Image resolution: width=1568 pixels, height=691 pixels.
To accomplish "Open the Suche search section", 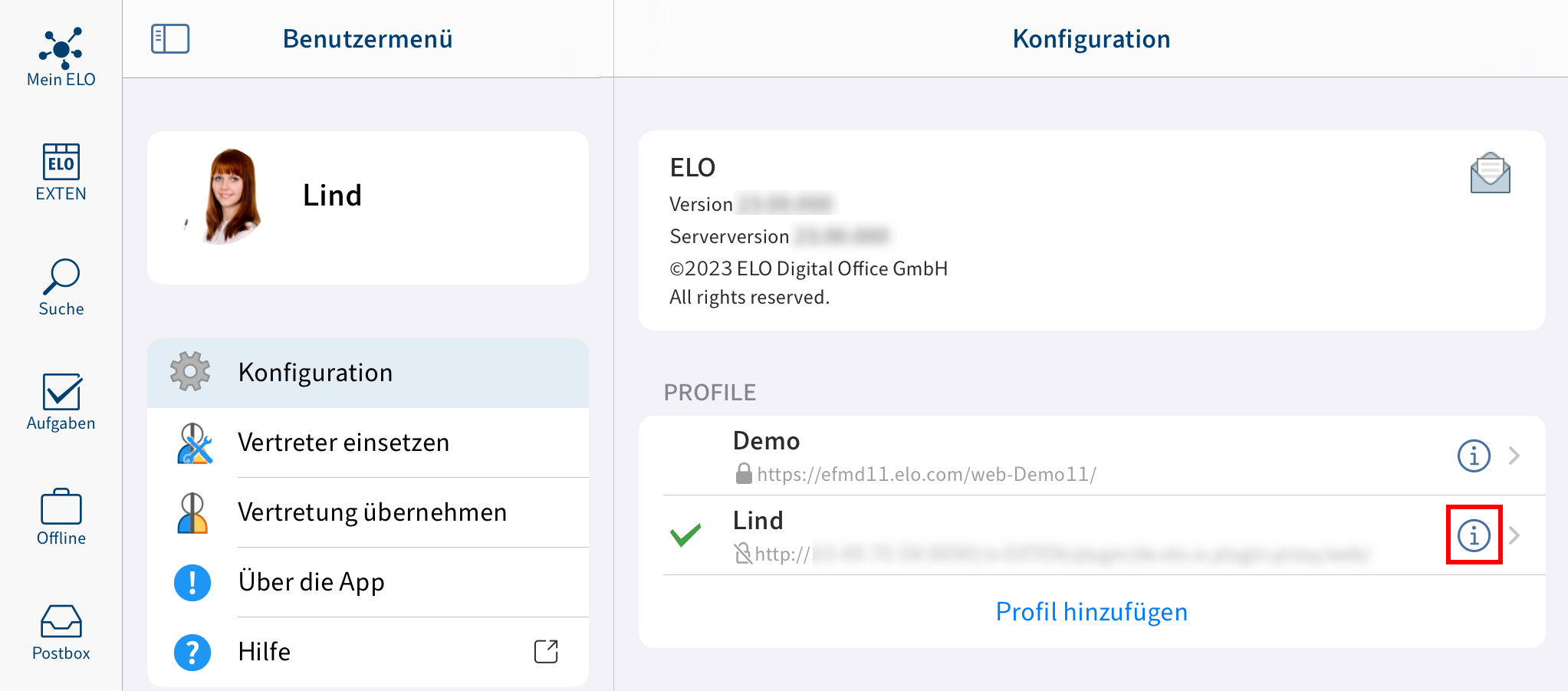I will click(61, 288).
